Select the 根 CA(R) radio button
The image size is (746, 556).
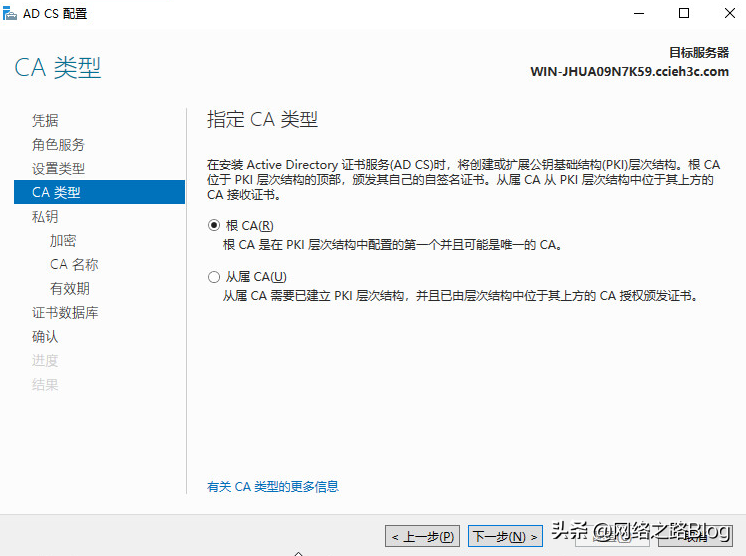click(214, 225)
